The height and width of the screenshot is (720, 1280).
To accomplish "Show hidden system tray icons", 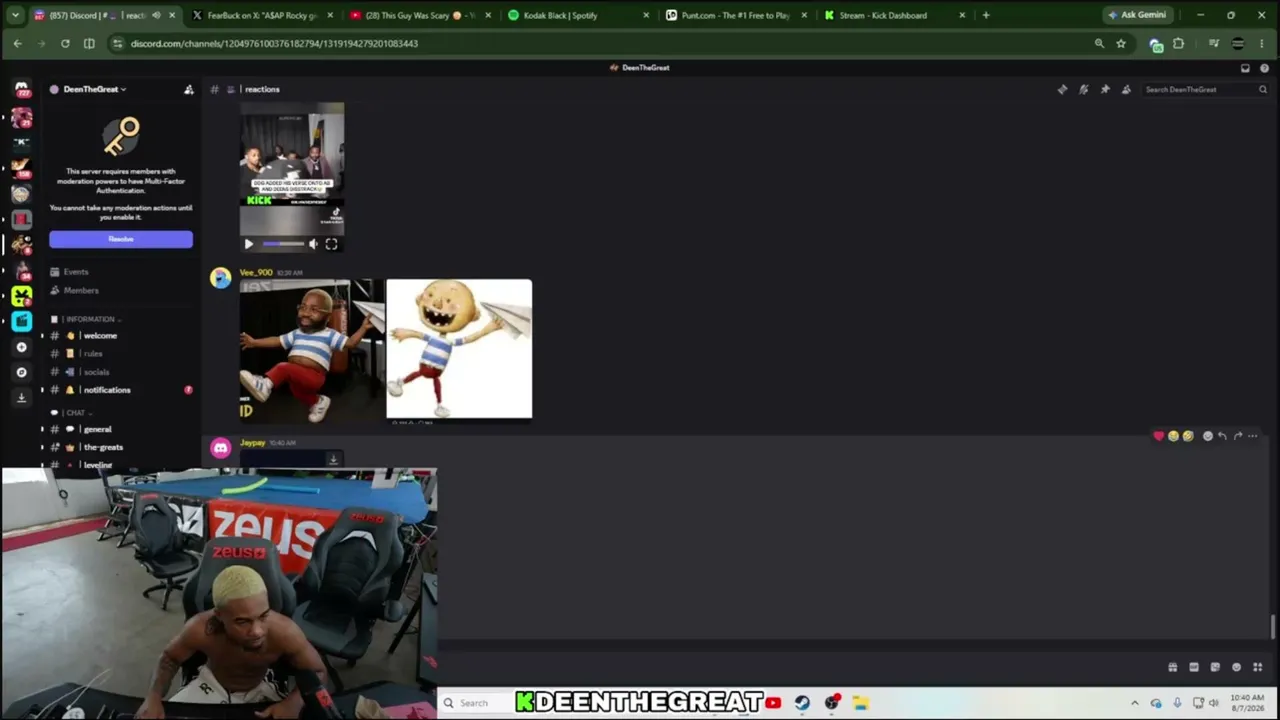I will tap(1134, 703).
